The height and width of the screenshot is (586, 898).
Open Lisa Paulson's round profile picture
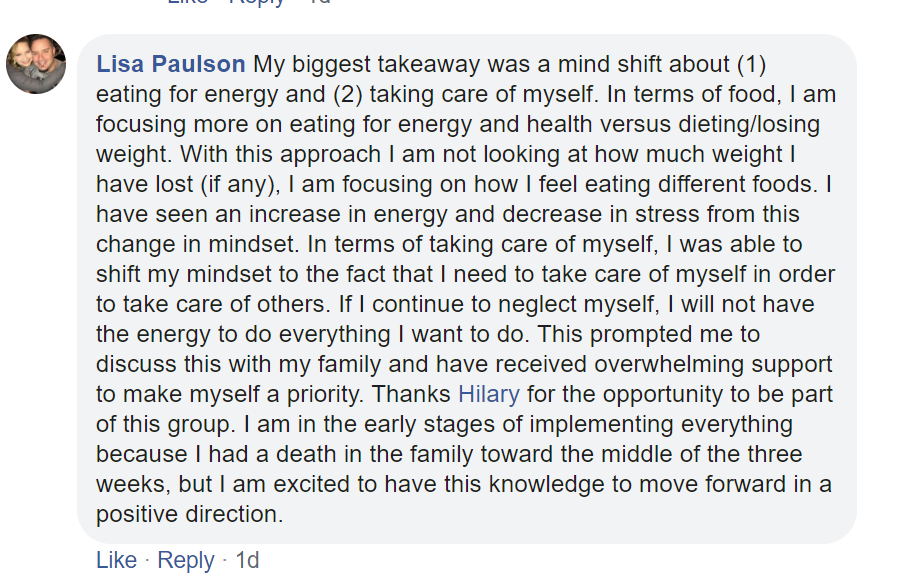(36, 64)
